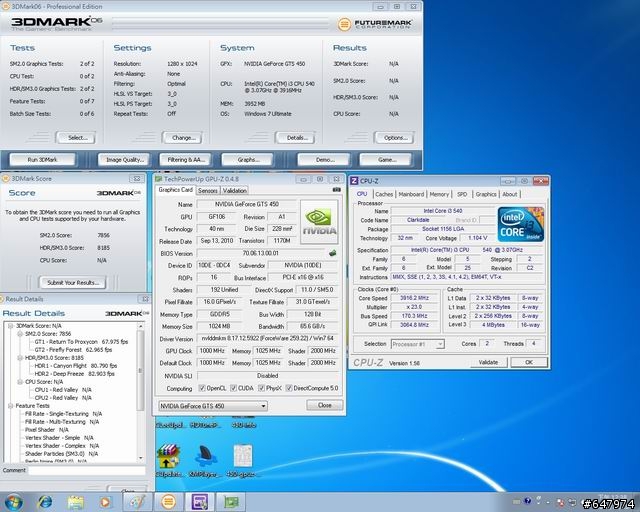
Task: Click the Comment input field
Action: (x=87, y=470)
